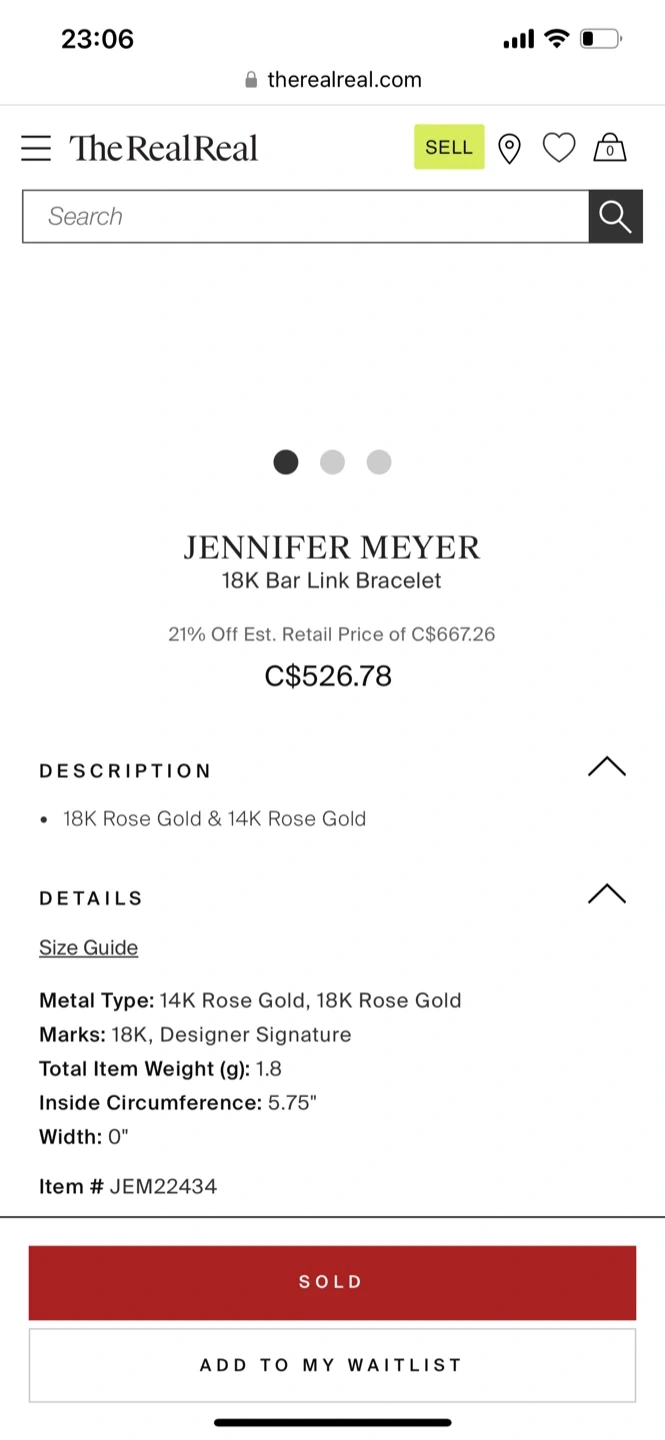665x1440 pixels.
Task: Collapse the Details section chevron
Action: pos(606,894)
